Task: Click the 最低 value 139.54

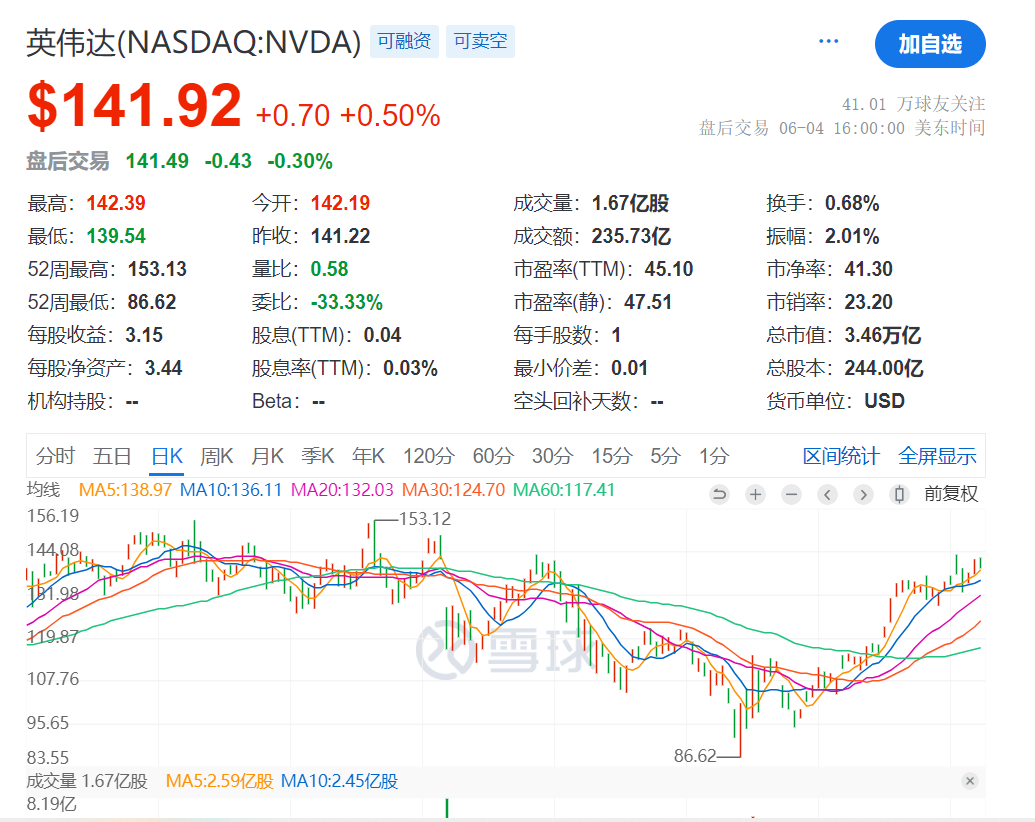Action: click(x=116, y=236)
